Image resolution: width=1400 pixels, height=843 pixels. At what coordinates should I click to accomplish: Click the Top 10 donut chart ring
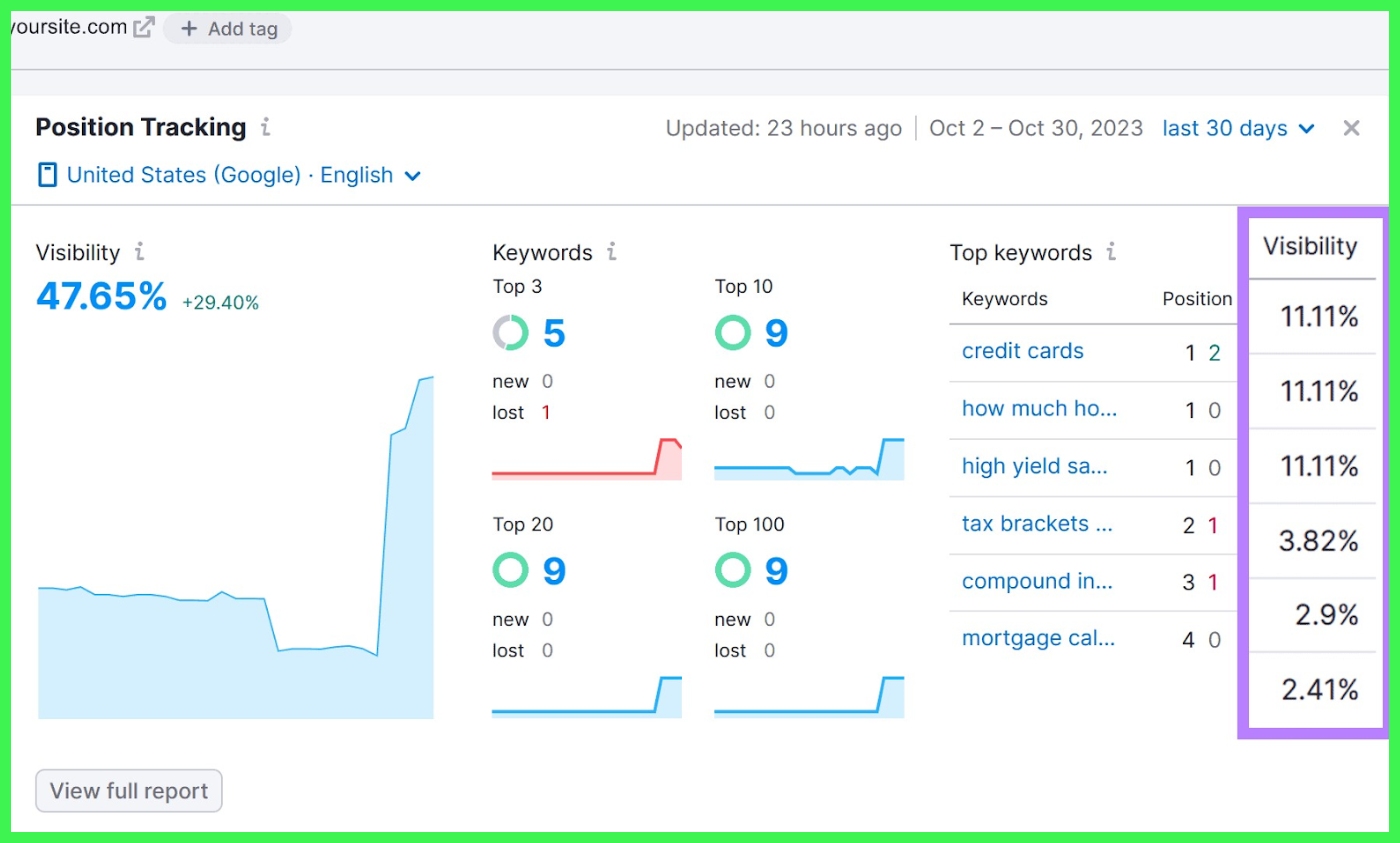point(733,333)
